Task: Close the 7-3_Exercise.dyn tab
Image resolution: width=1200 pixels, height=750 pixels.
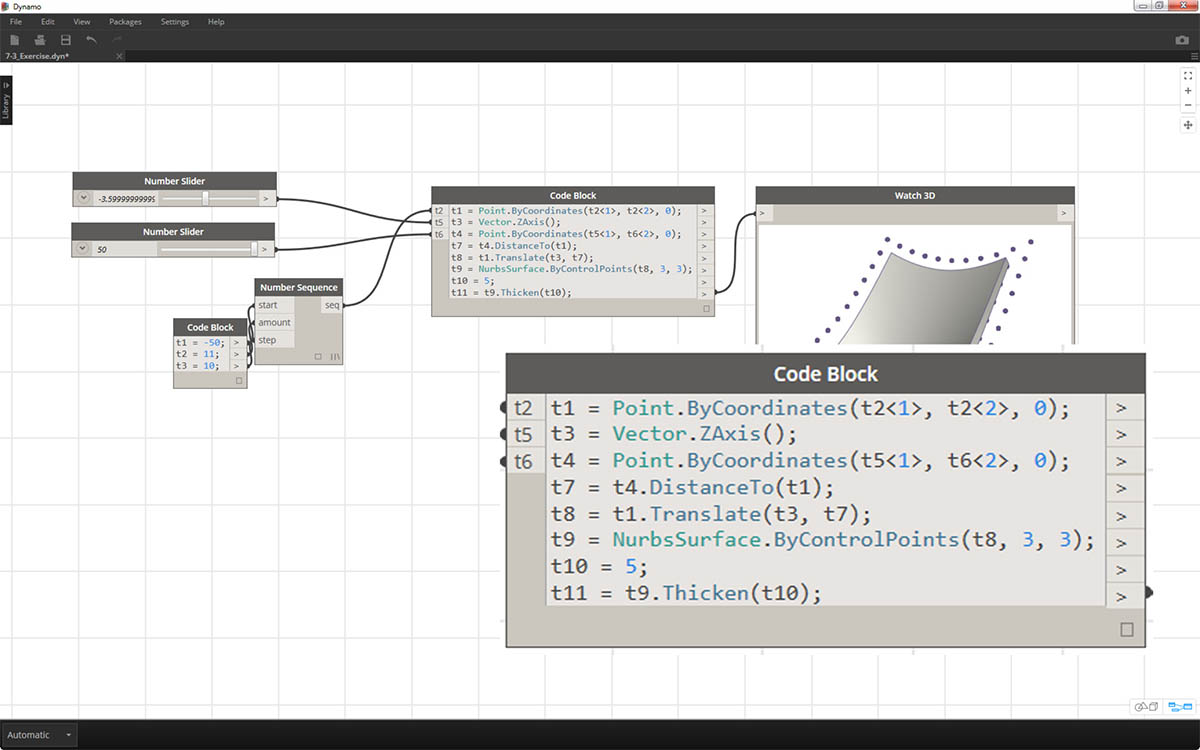Action: point(119,56)
